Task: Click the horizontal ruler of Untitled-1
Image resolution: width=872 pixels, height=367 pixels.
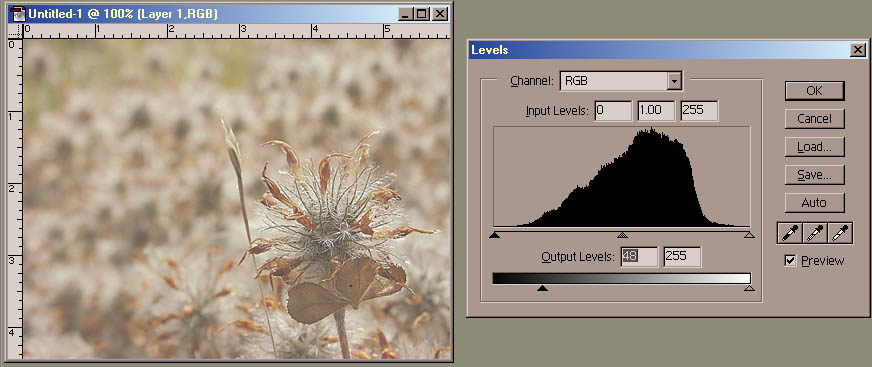Action: 236,31
